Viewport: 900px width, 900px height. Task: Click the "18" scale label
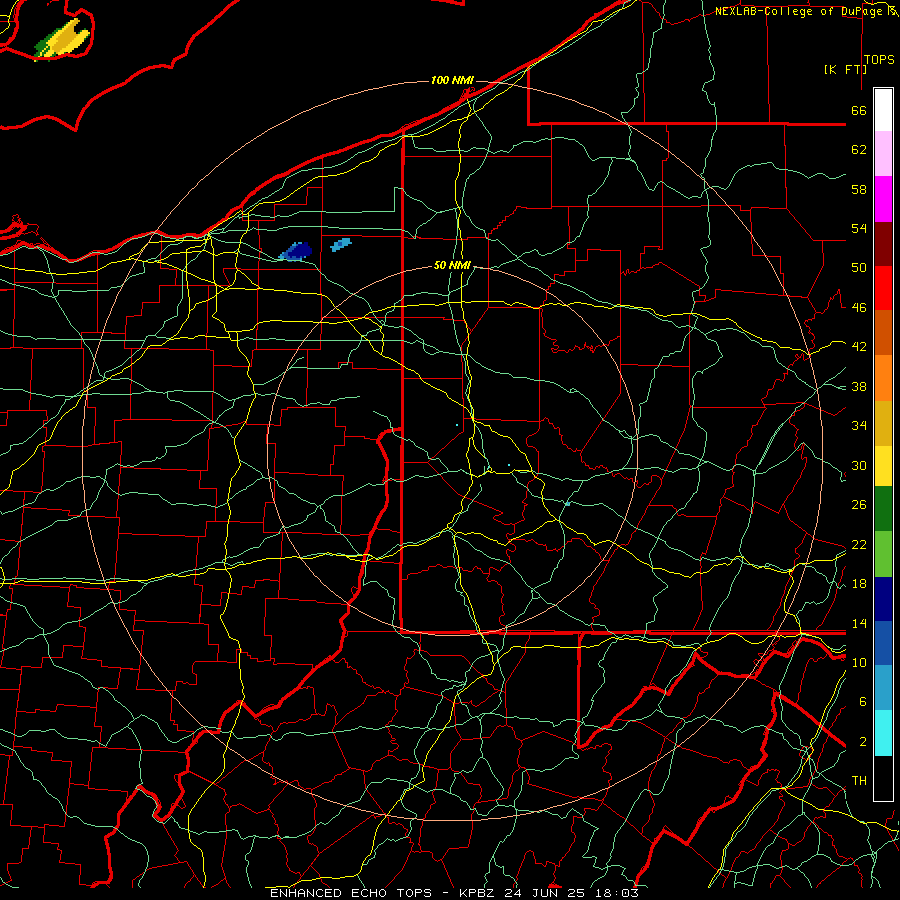[x=859, y=584]
